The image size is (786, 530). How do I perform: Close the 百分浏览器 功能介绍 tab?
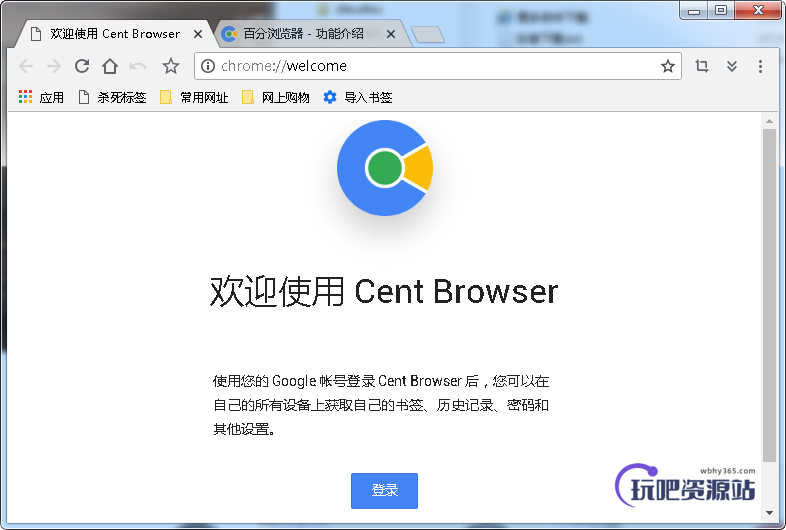391,34
